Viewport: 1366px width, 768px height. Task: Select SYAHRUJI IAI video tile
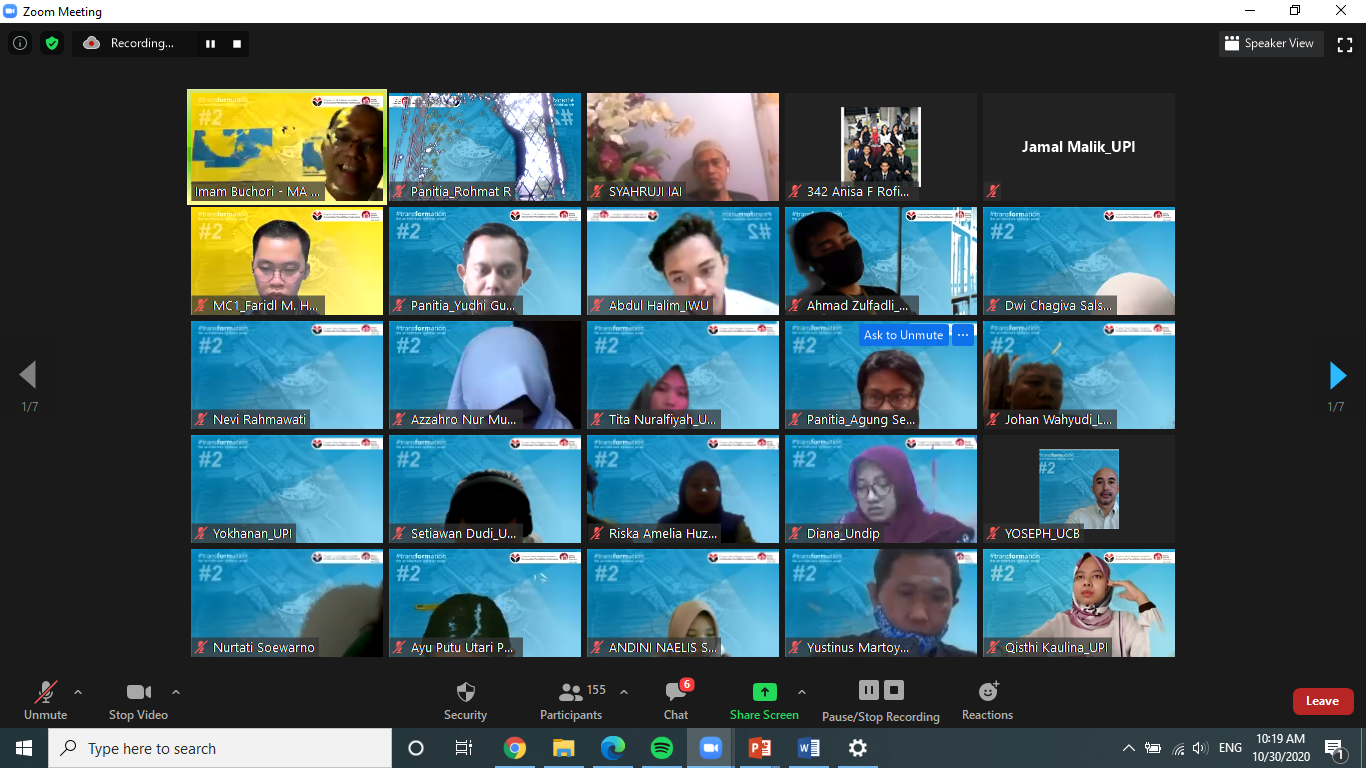point(683,147)
